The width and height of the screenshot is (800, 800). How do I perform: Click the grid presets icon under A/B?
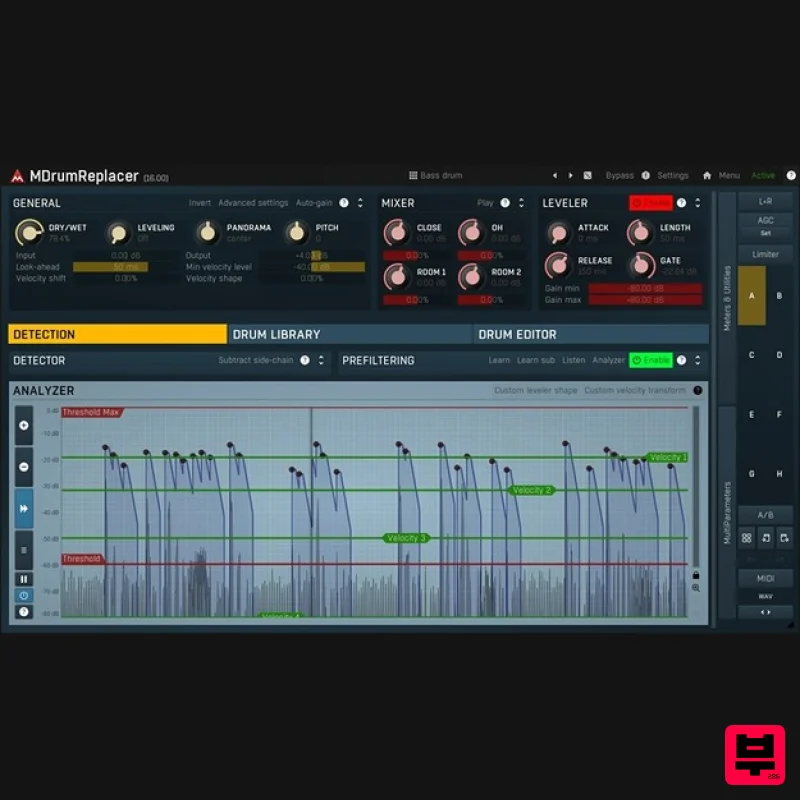[x=746, y=538]
